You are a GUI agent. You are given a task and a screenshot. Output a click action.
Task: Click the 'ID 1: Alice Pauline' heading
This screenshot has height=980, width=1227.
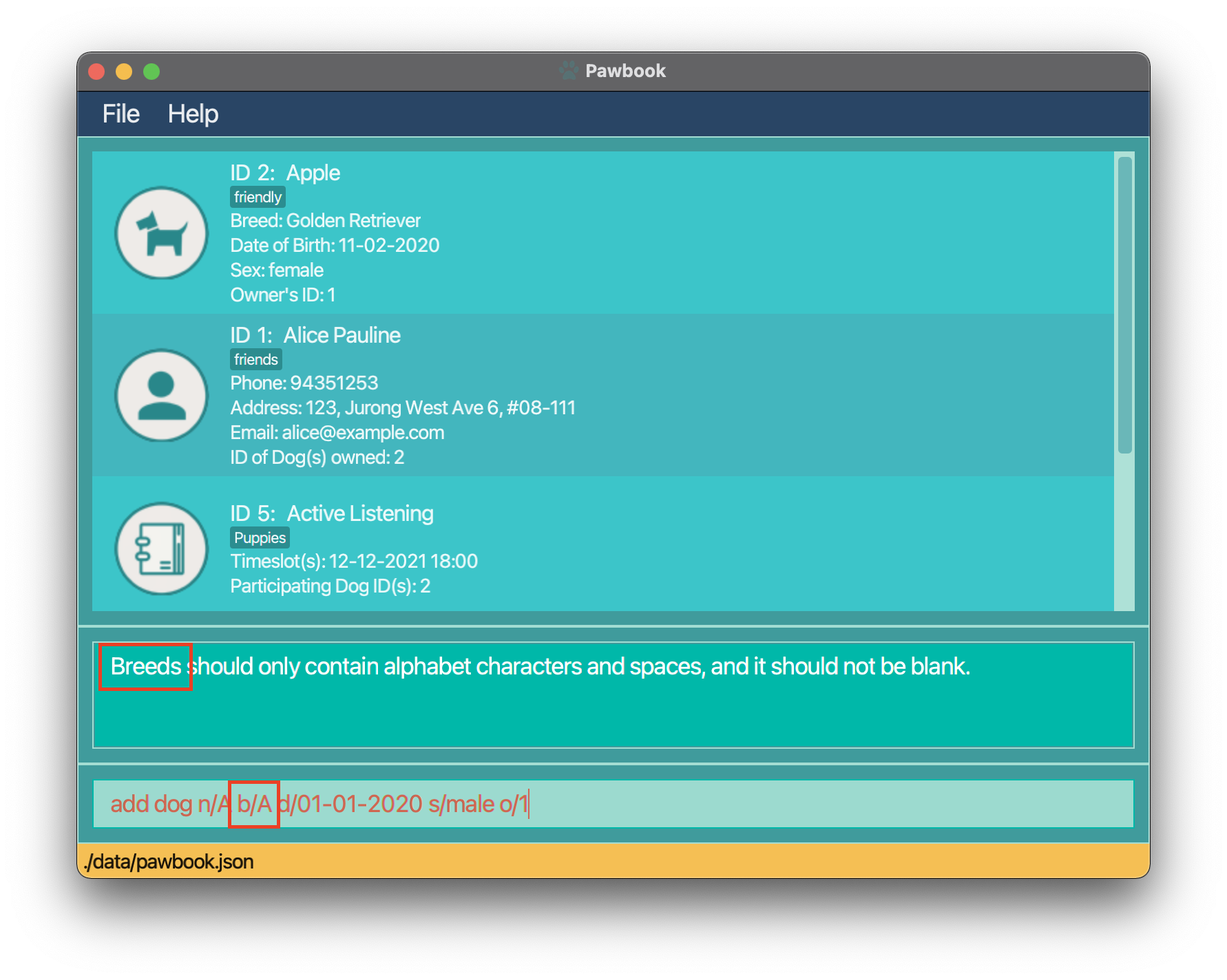(x=315, y=335)
